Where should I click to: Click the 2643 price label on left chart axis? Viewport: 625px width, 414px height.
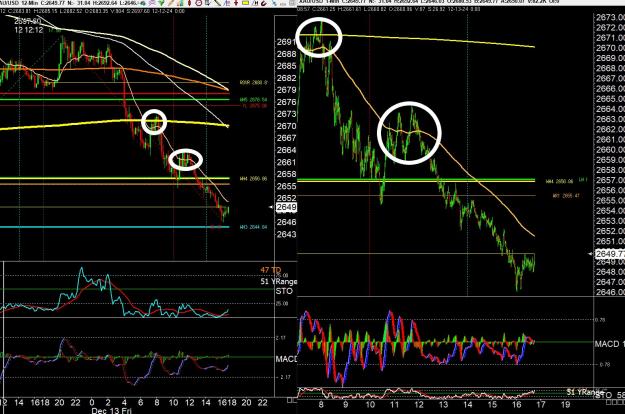point(286,234)
